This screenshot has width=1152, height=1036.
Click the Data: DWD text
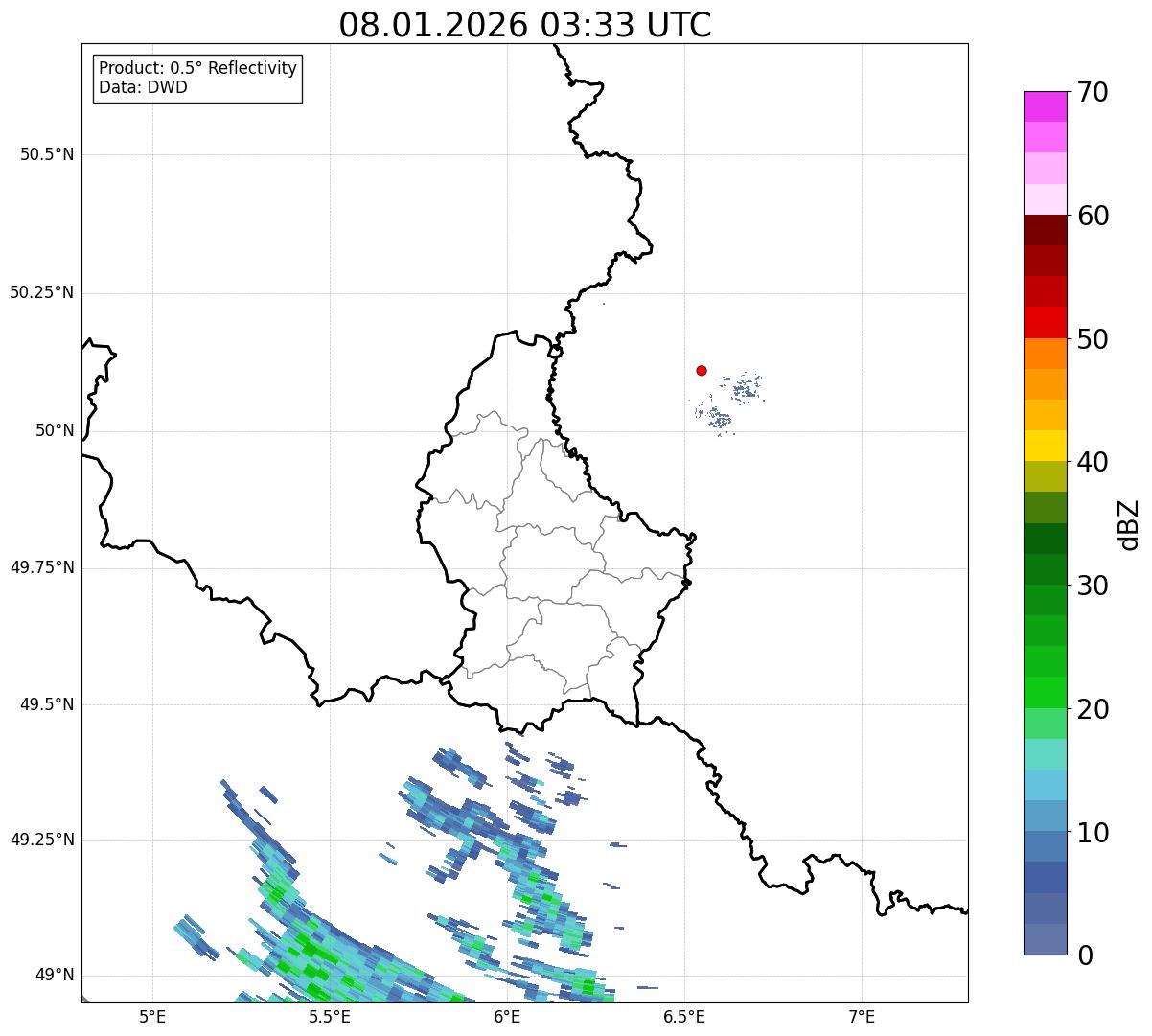click(144, 88)
